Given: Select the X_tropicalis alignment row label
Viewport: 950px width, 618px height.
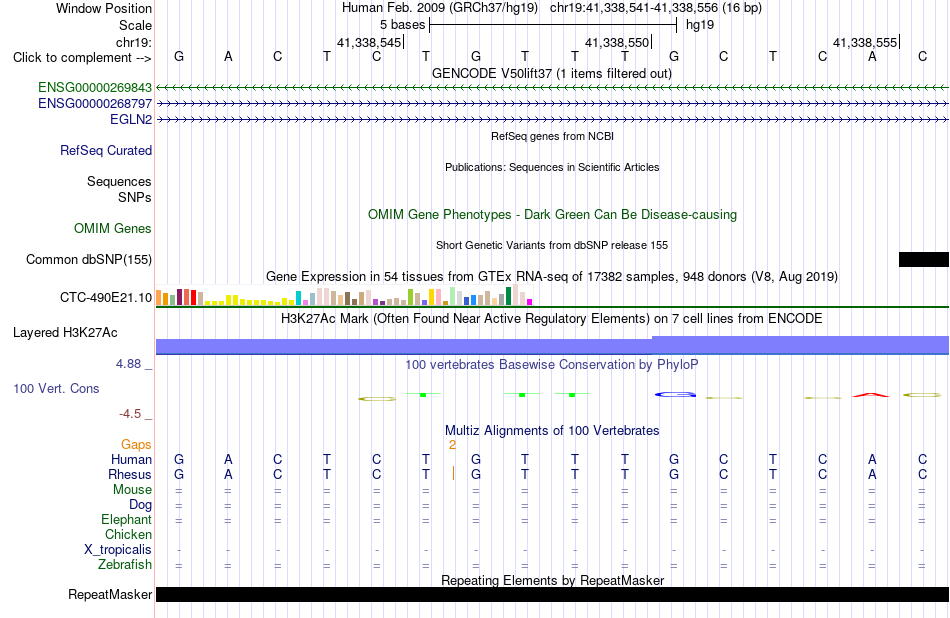Looking at the screenshot, I should pos(118,550).
